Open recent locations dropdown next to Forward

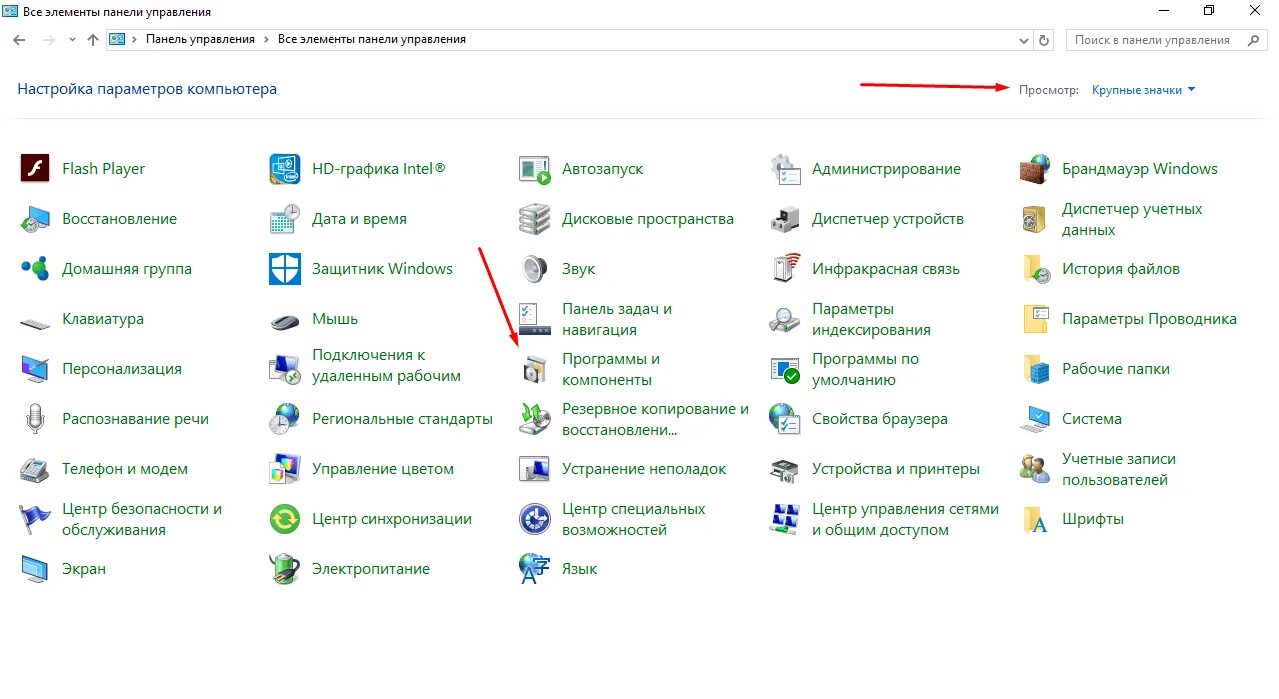point(72,40)
